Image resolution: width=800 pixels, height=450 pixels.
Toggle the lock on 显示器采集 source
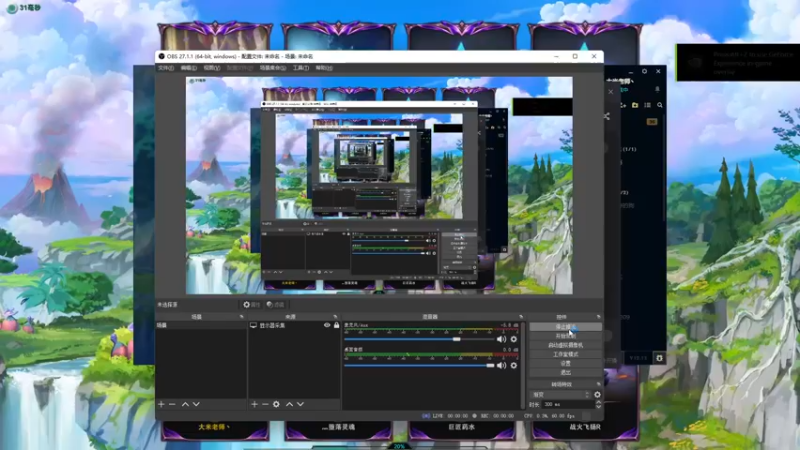tap(336, 325)
